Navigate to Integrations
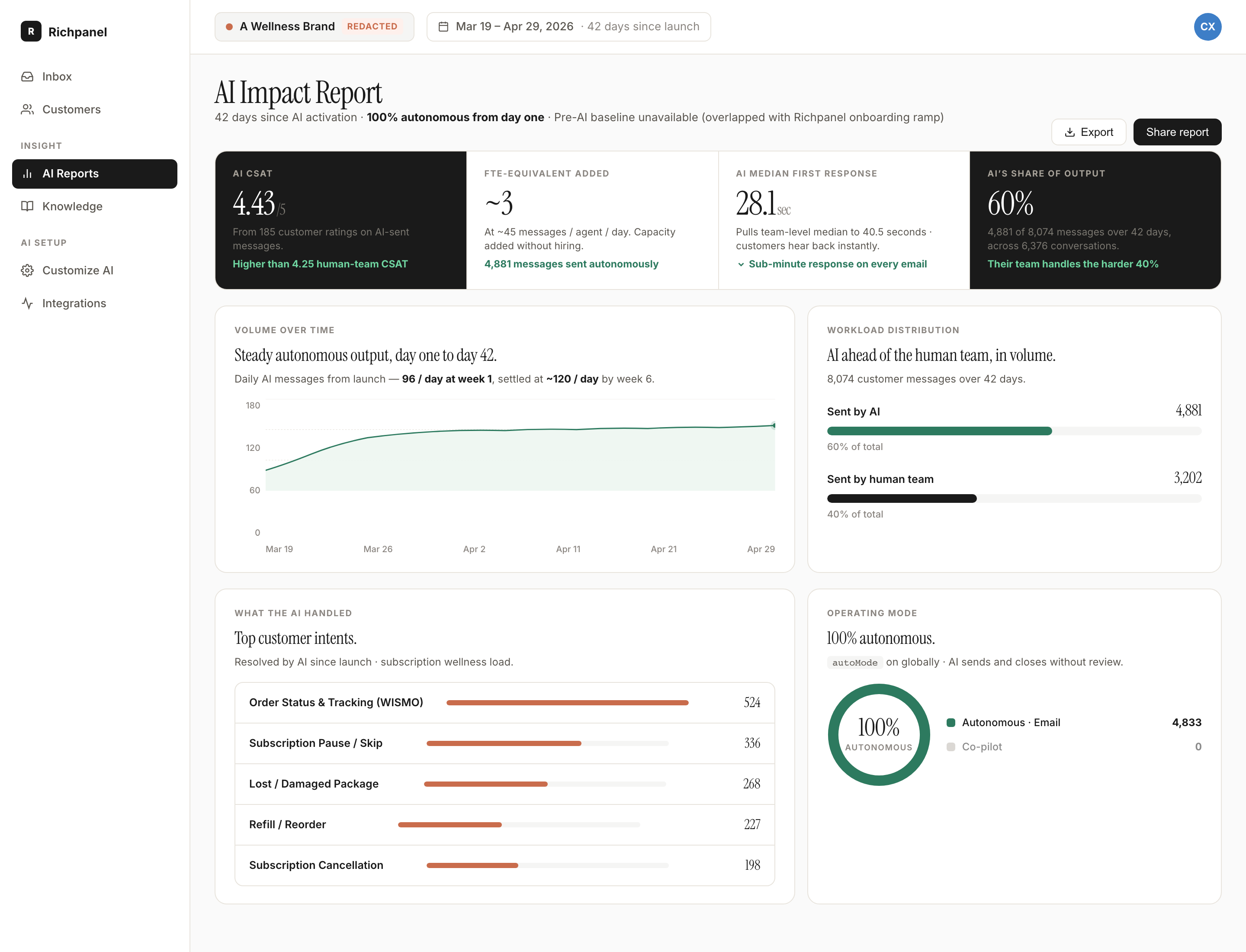 click(95, 303)
